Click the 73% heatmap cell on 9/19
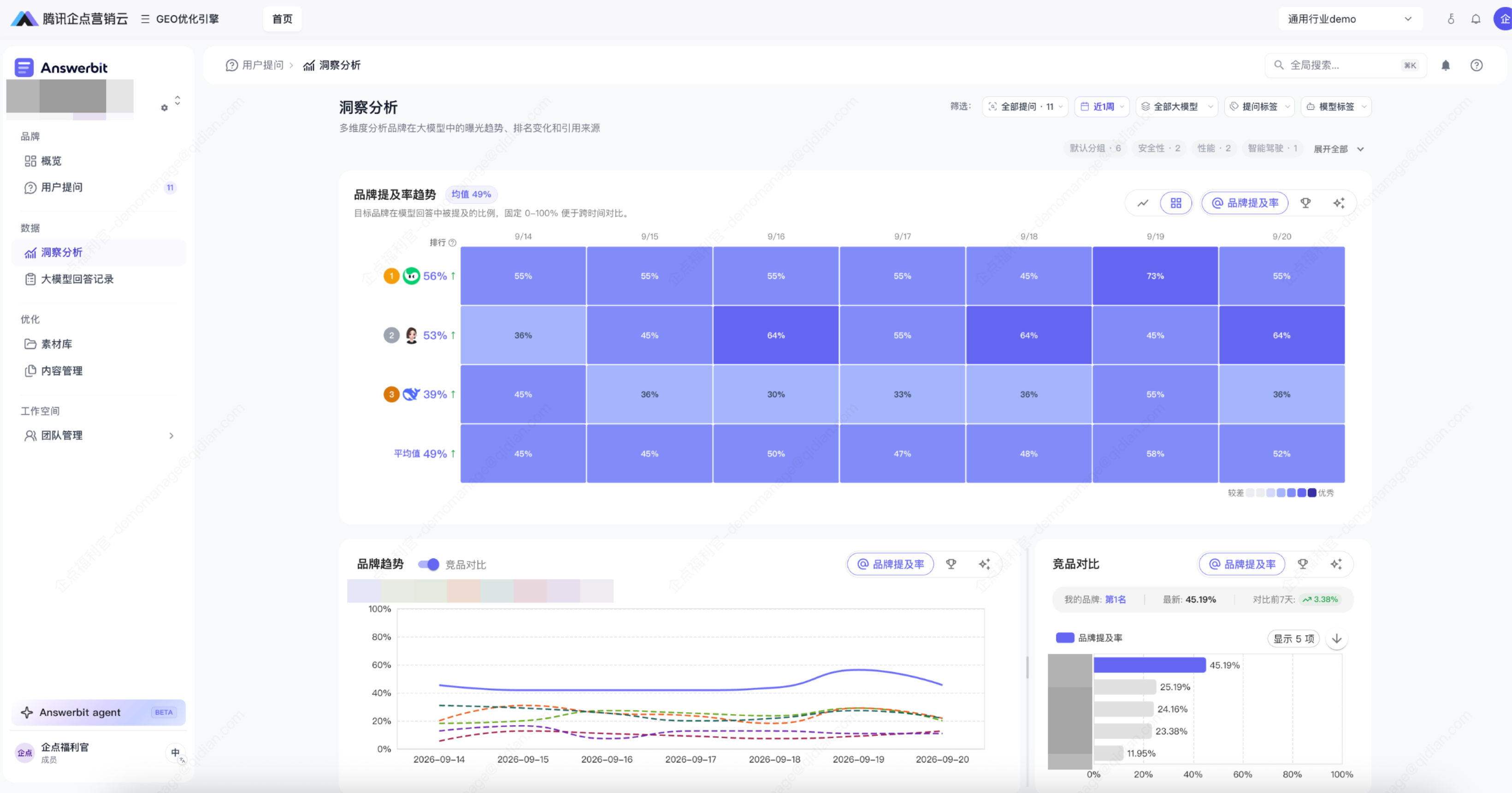The height and width of the screenshot is (793, 1512). 1155,276
